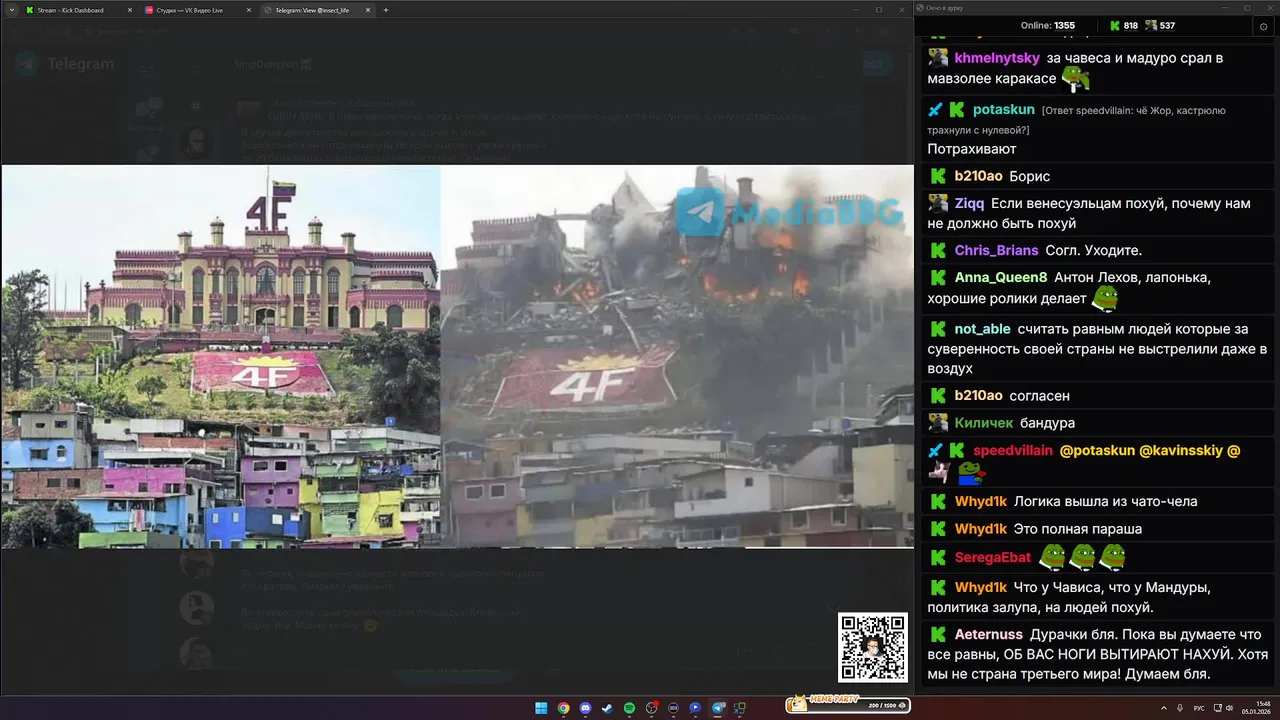Click the РУС language indicator in tray
The width and height of the screenshot is (1280, 720).
tap(1199, 708)
